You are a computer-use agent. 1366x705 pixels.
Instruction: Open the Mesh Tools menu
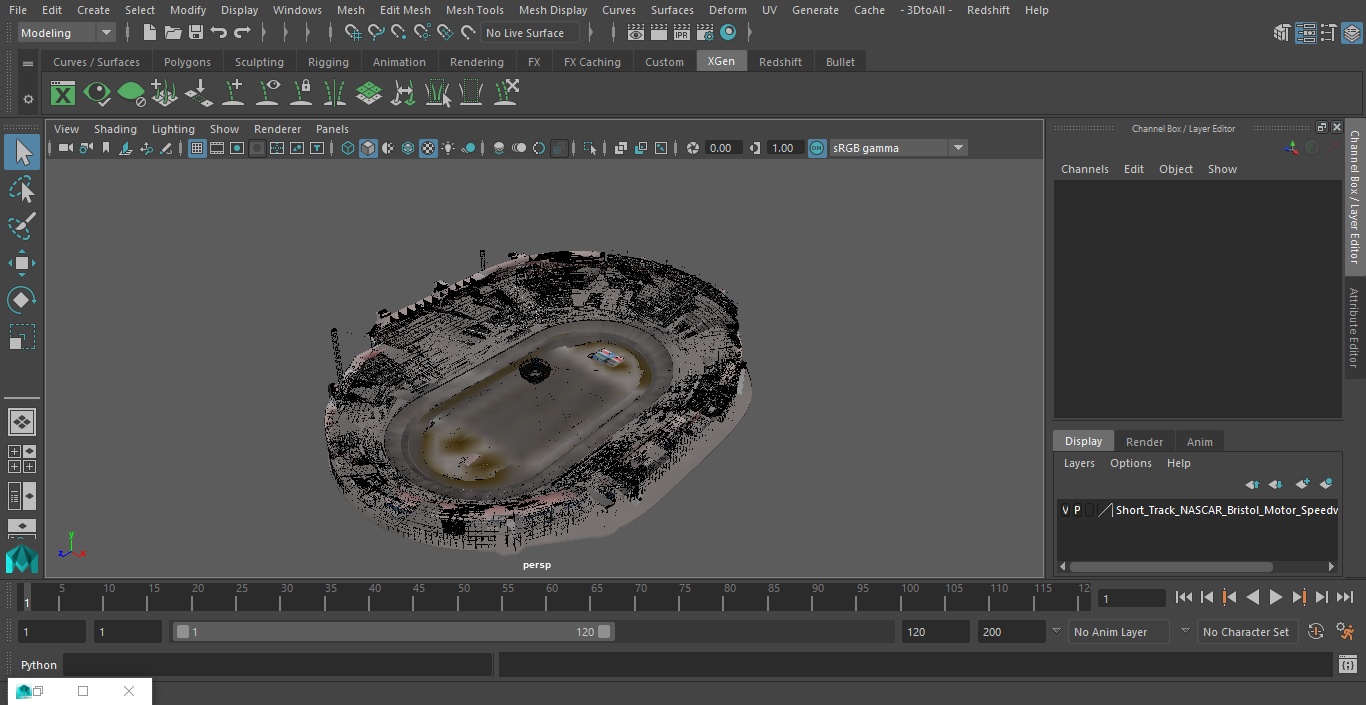474,10
